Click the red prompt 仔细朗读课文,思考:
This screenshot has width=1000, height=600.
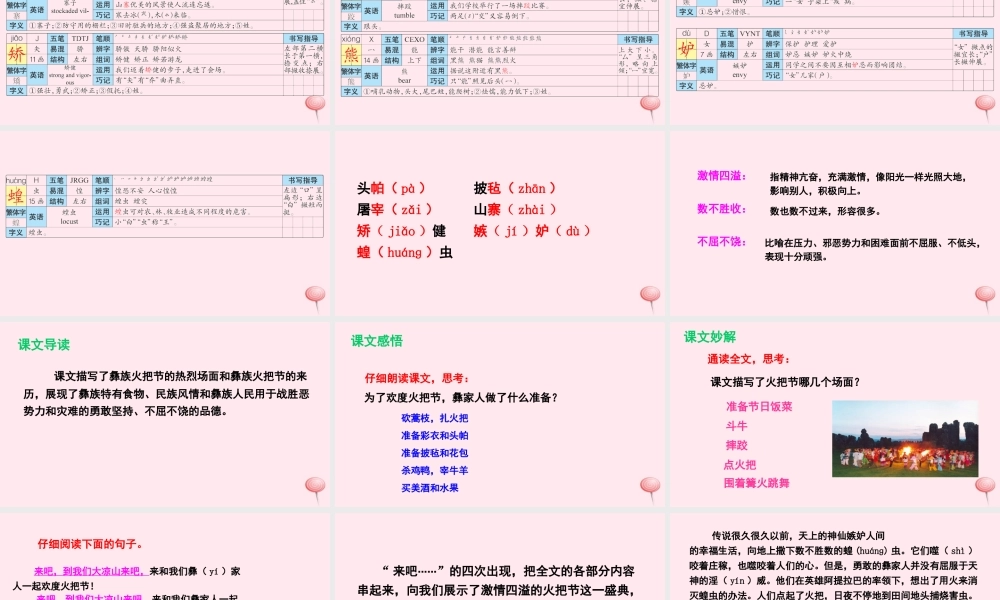tap(417, 378)
